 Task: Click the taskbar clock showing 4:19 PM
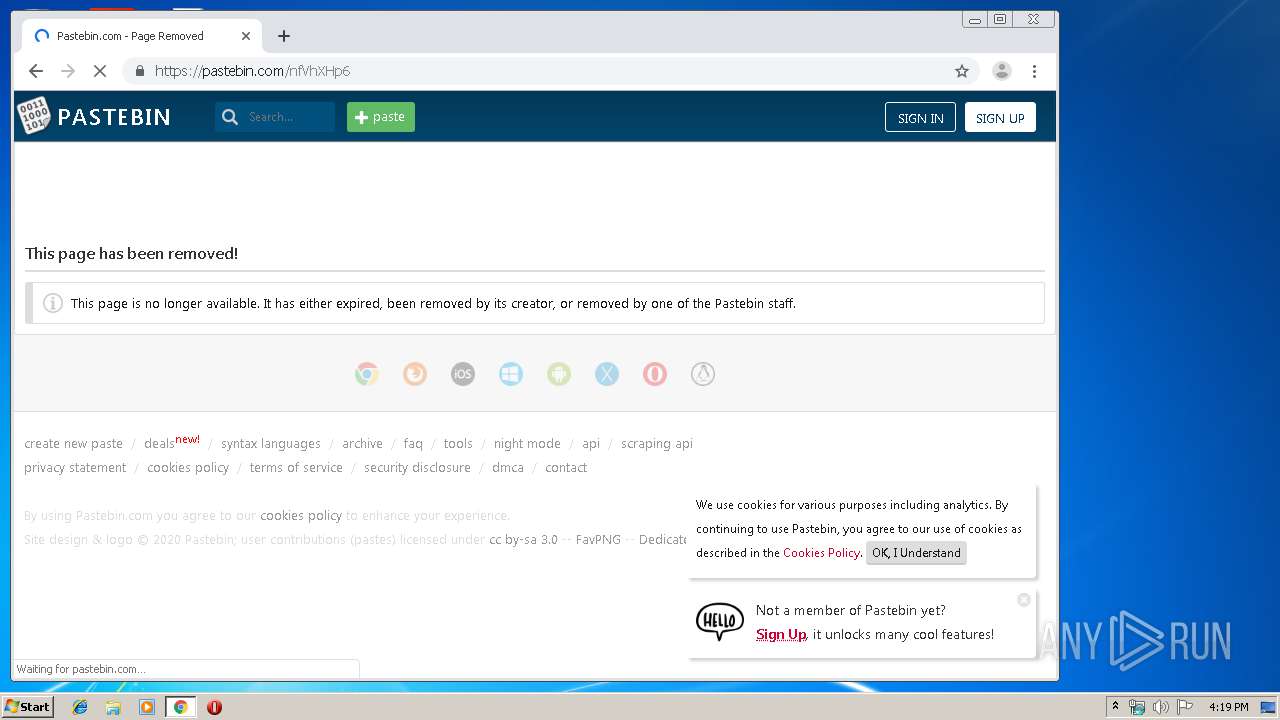coord(1228,707)
